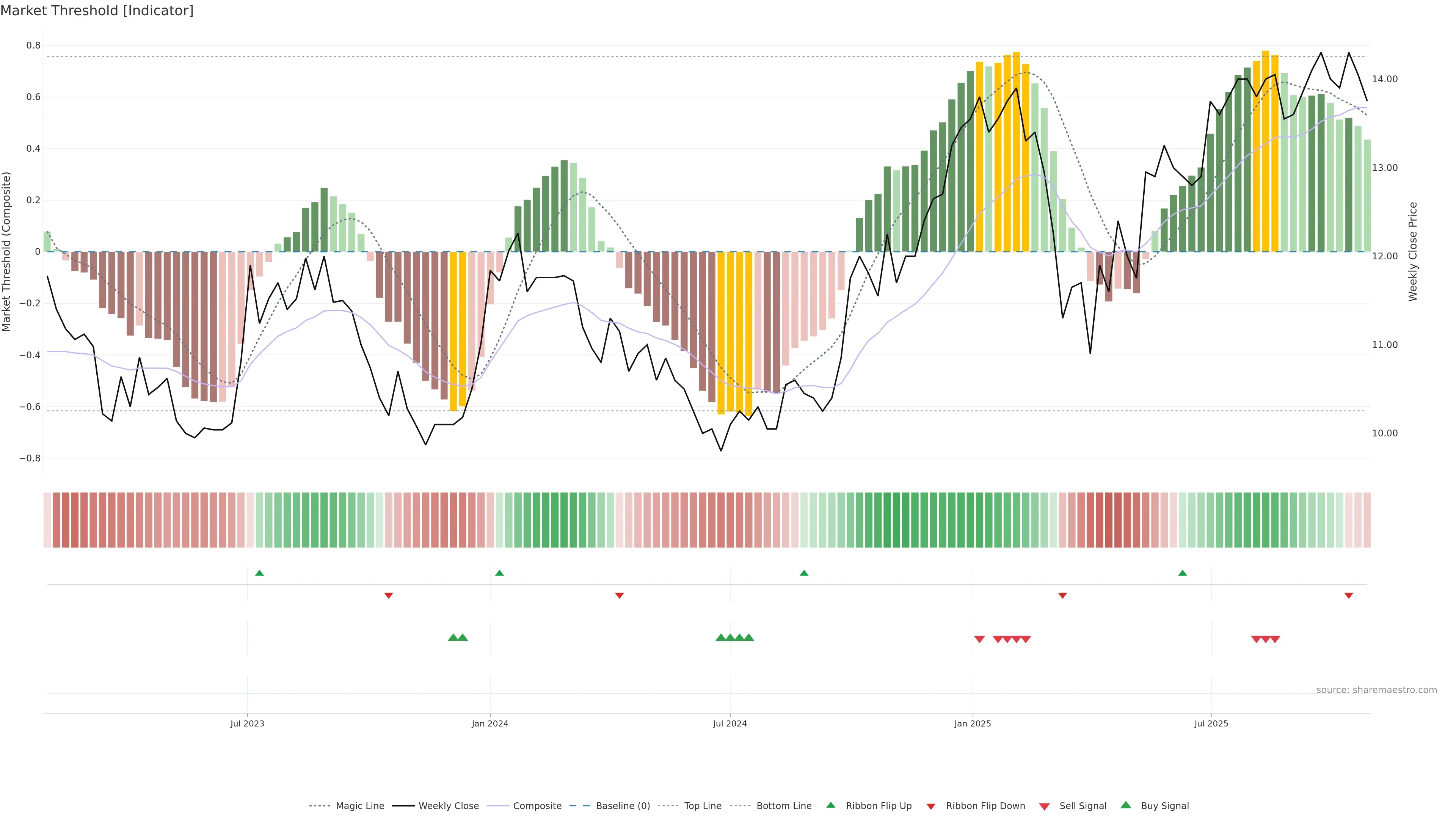Click the Buy Signal legend icon

[1125, 805]
